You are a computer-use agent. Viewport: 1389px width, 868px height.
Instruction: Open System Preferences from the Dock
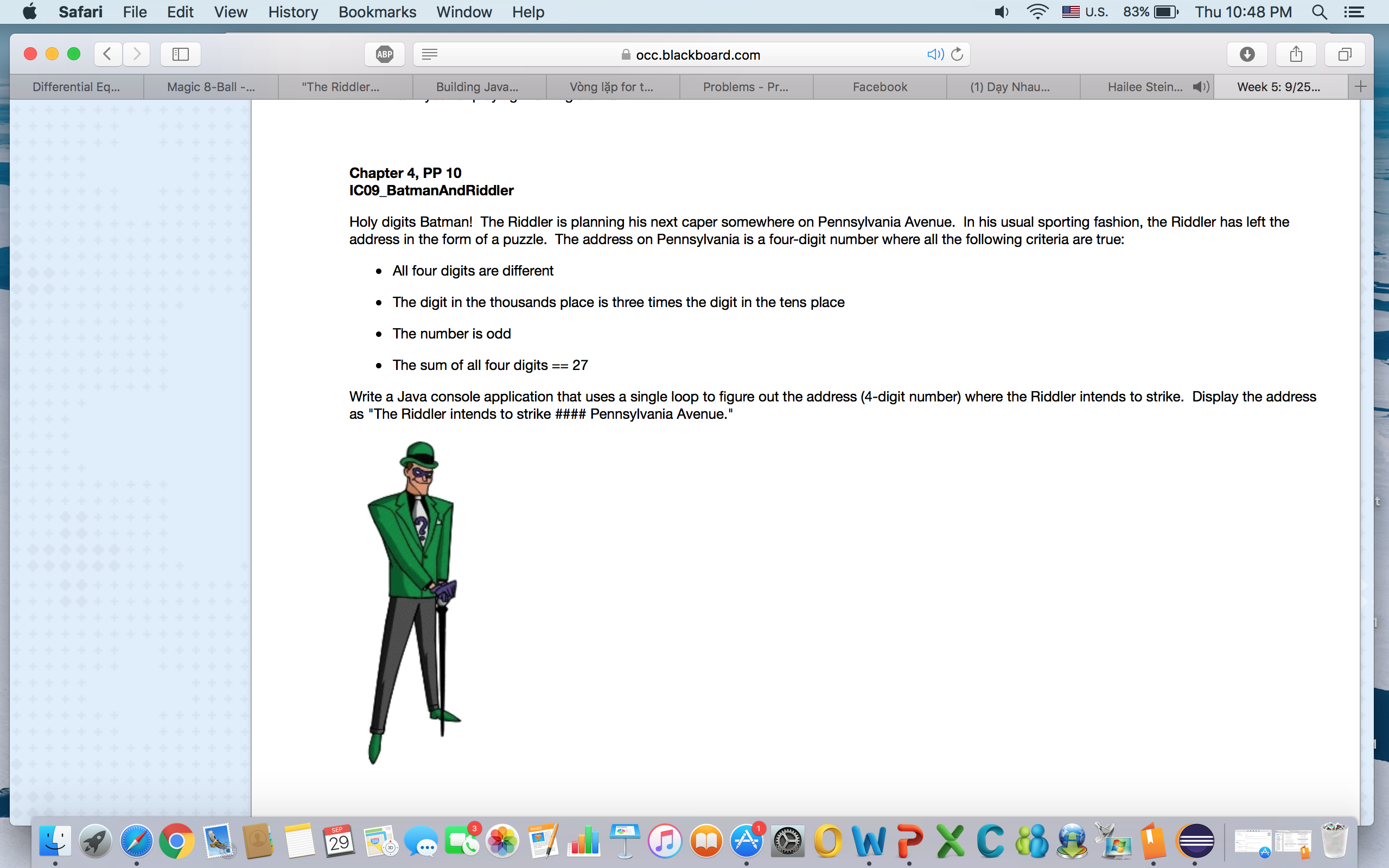(787, 841)
